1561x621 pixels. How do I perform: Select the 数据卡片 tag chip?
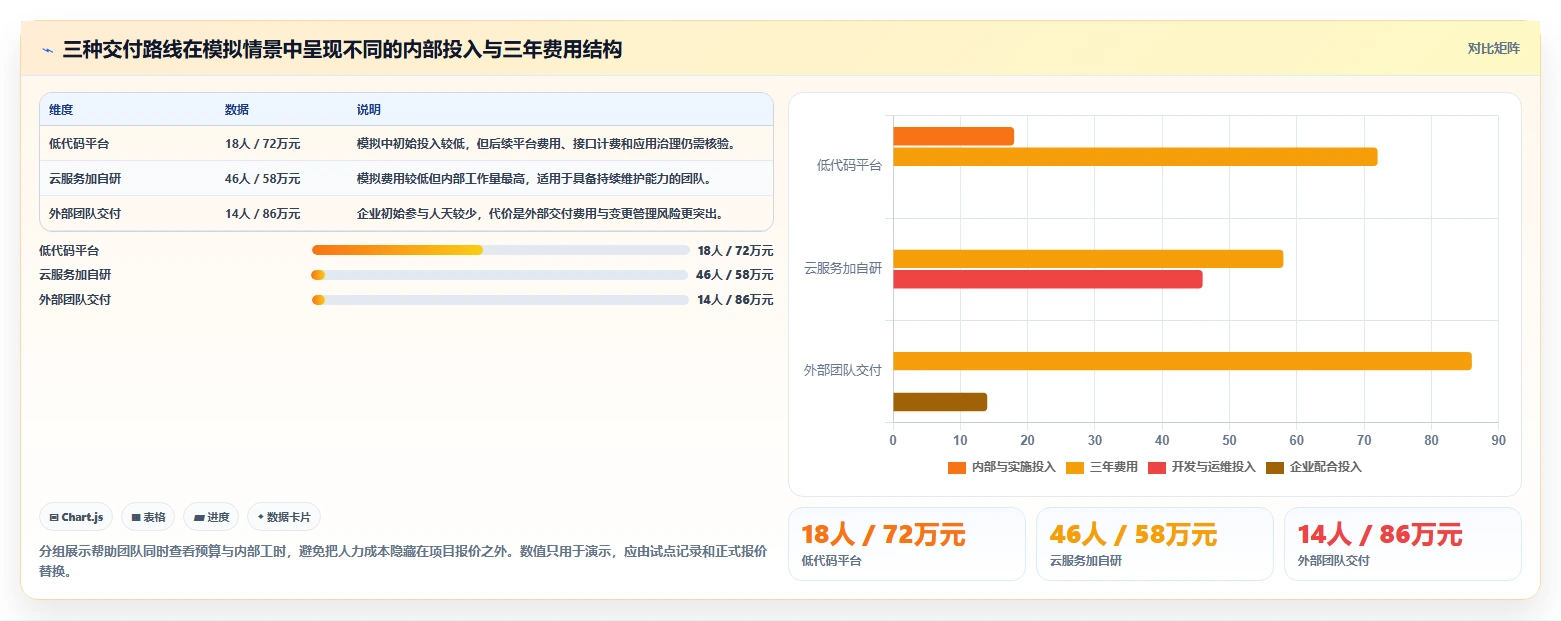click(284, 517)
